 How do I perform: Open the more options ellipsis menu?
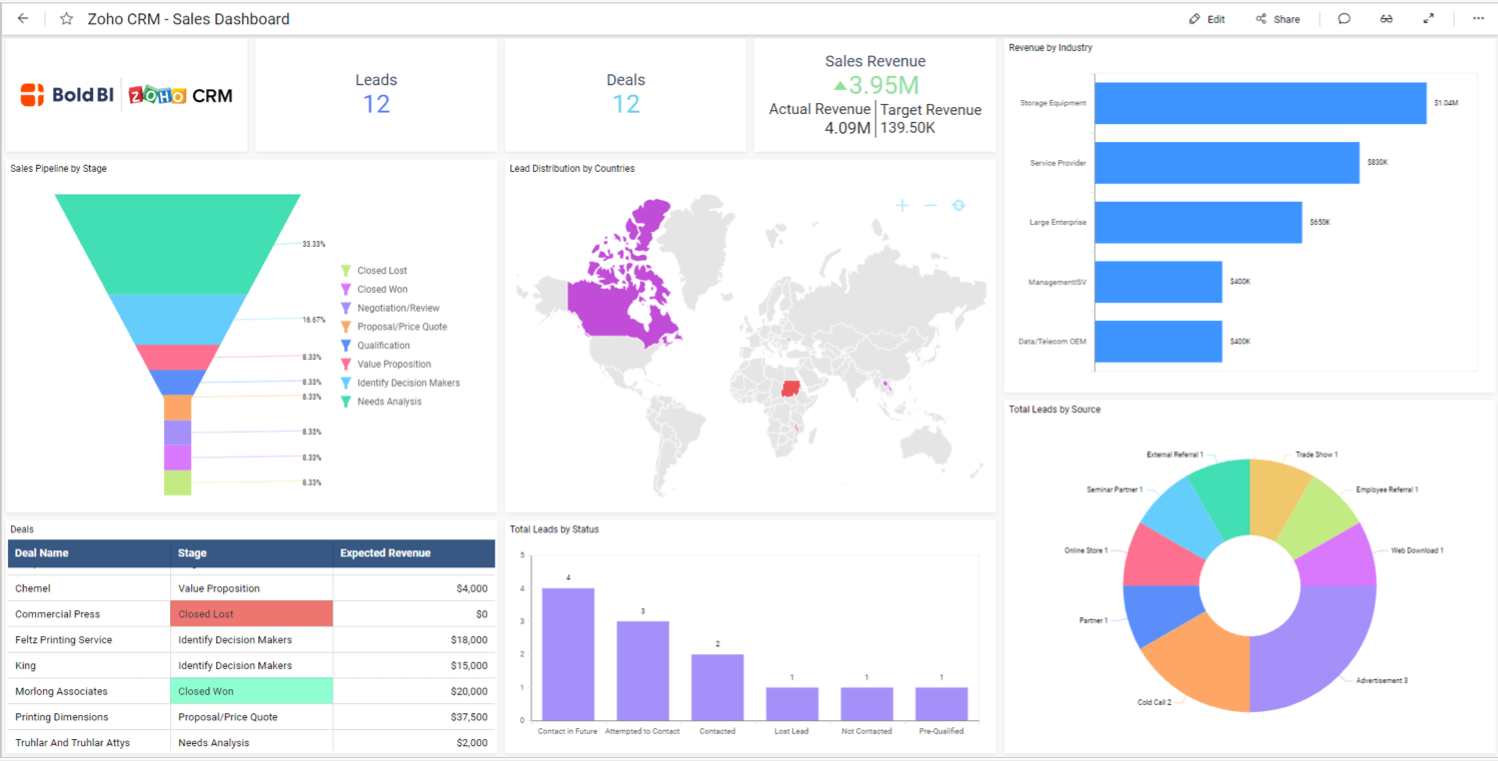pyautogui.click(x=1477, y=18)
